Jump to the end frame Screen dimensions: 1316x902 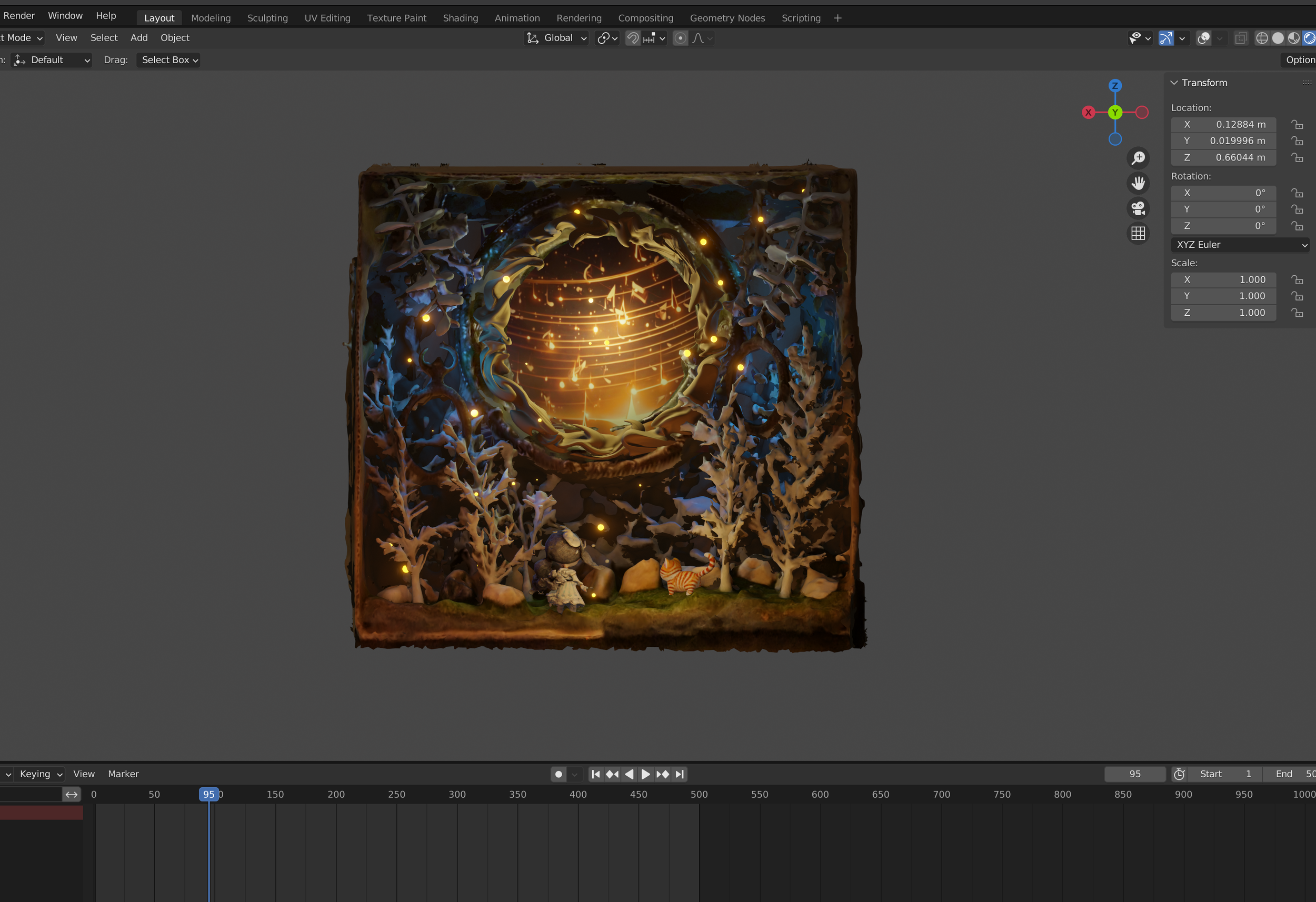[680, 774]
